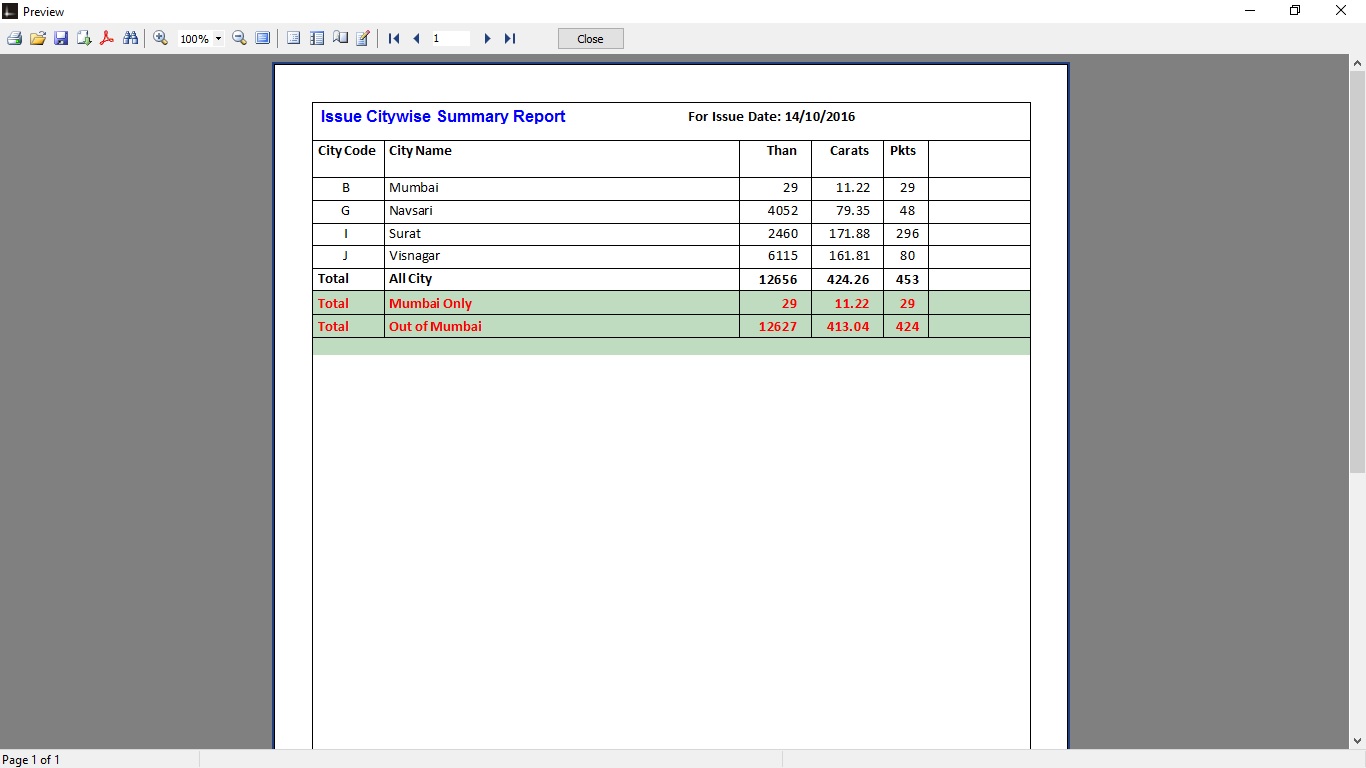Click 'Page 1 of 1' status text
Viewport: 1366px width, 768px height.
31,760
